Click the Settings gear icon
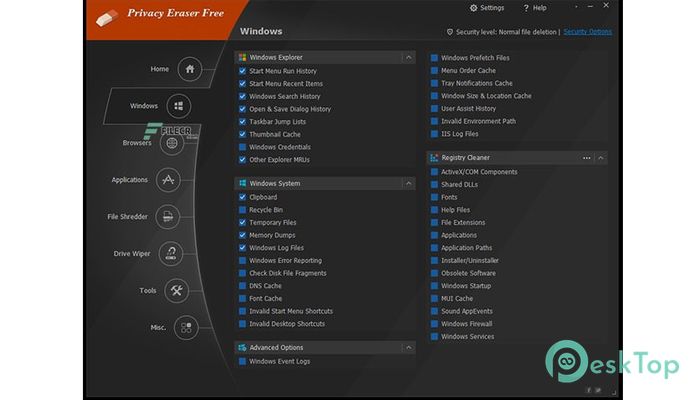 pos(474,8)
